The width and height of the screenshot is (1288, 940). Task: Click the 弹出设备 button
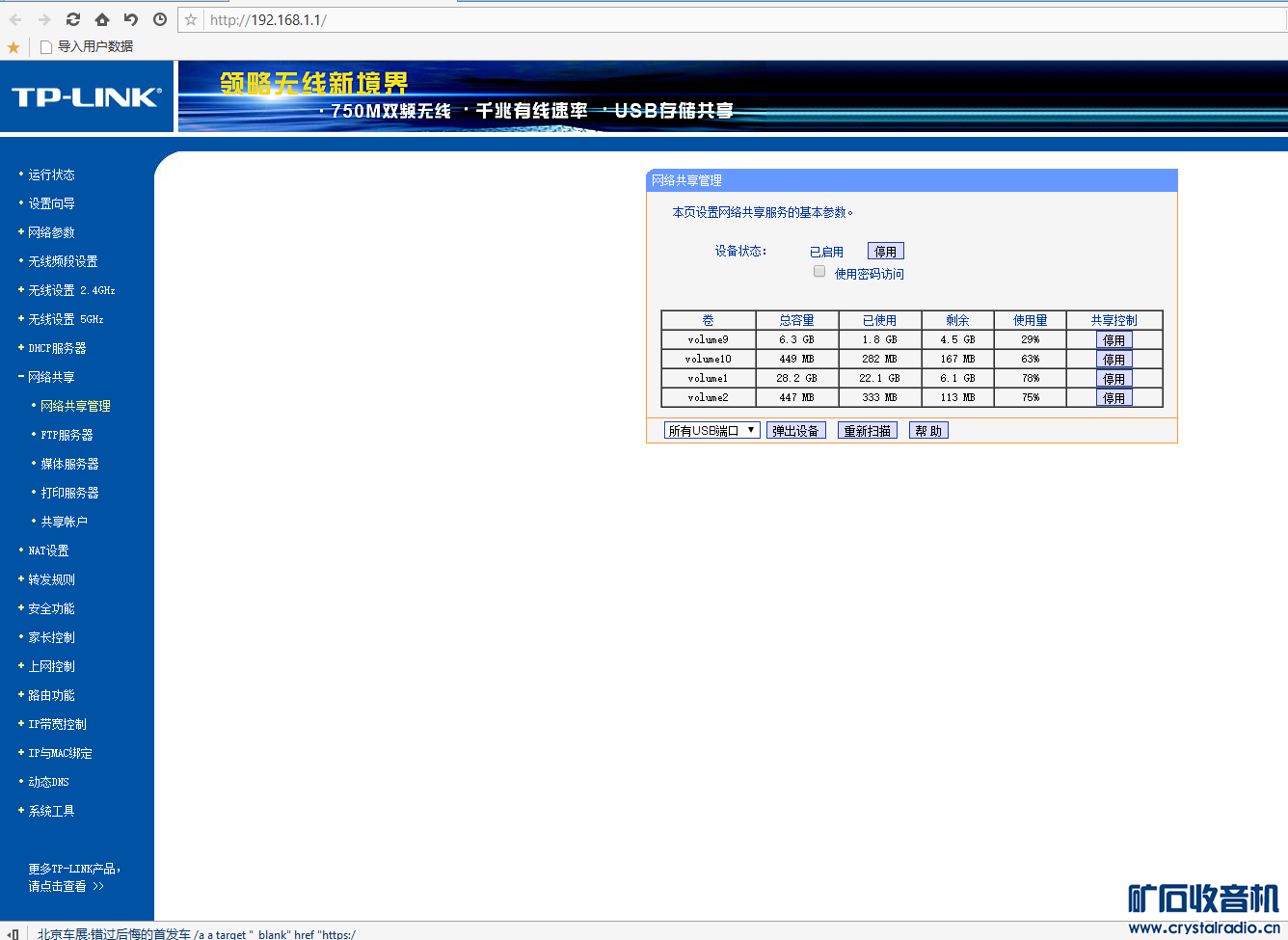pyautogui.click(x=795, y=430)
